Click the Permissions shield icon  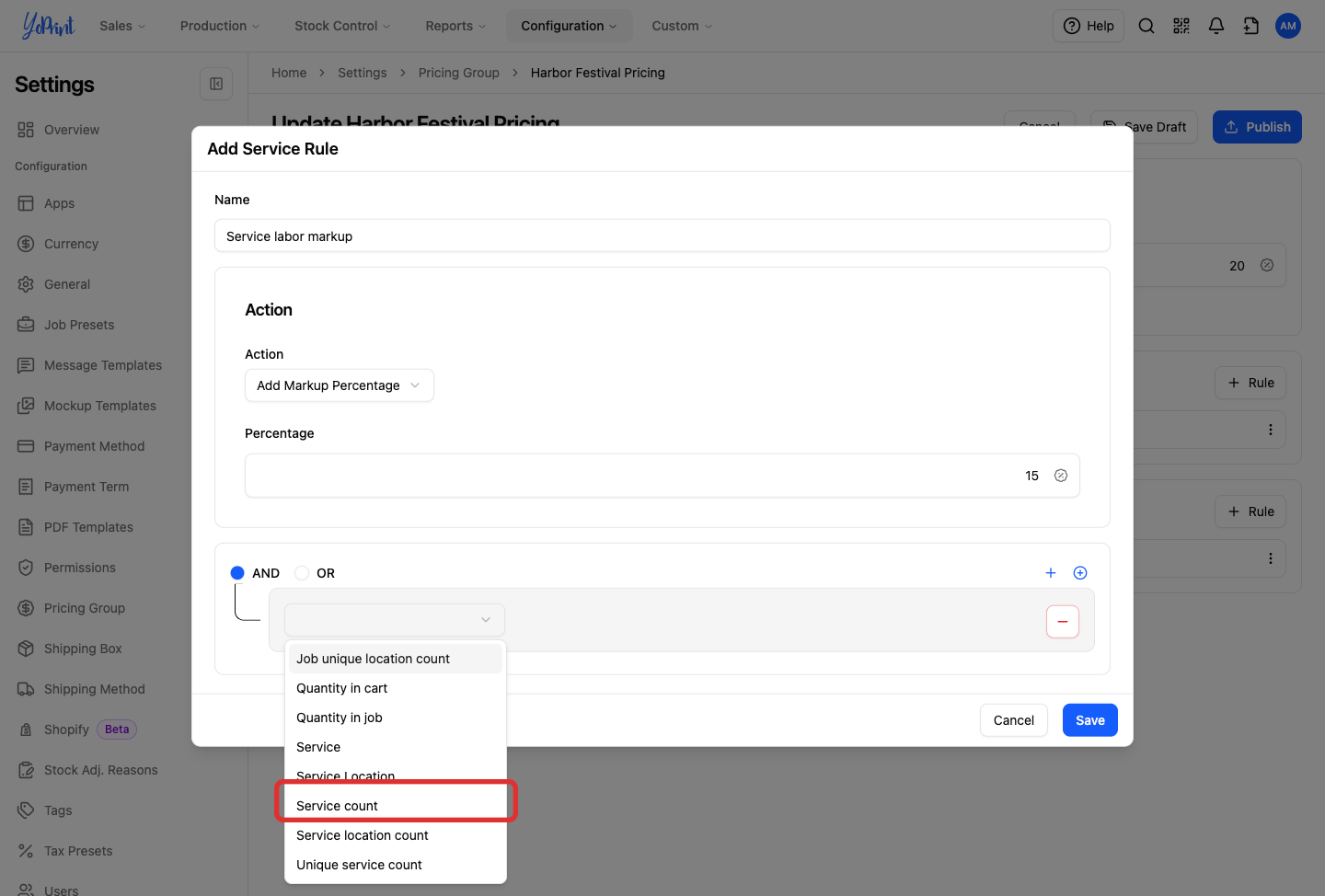26,568
